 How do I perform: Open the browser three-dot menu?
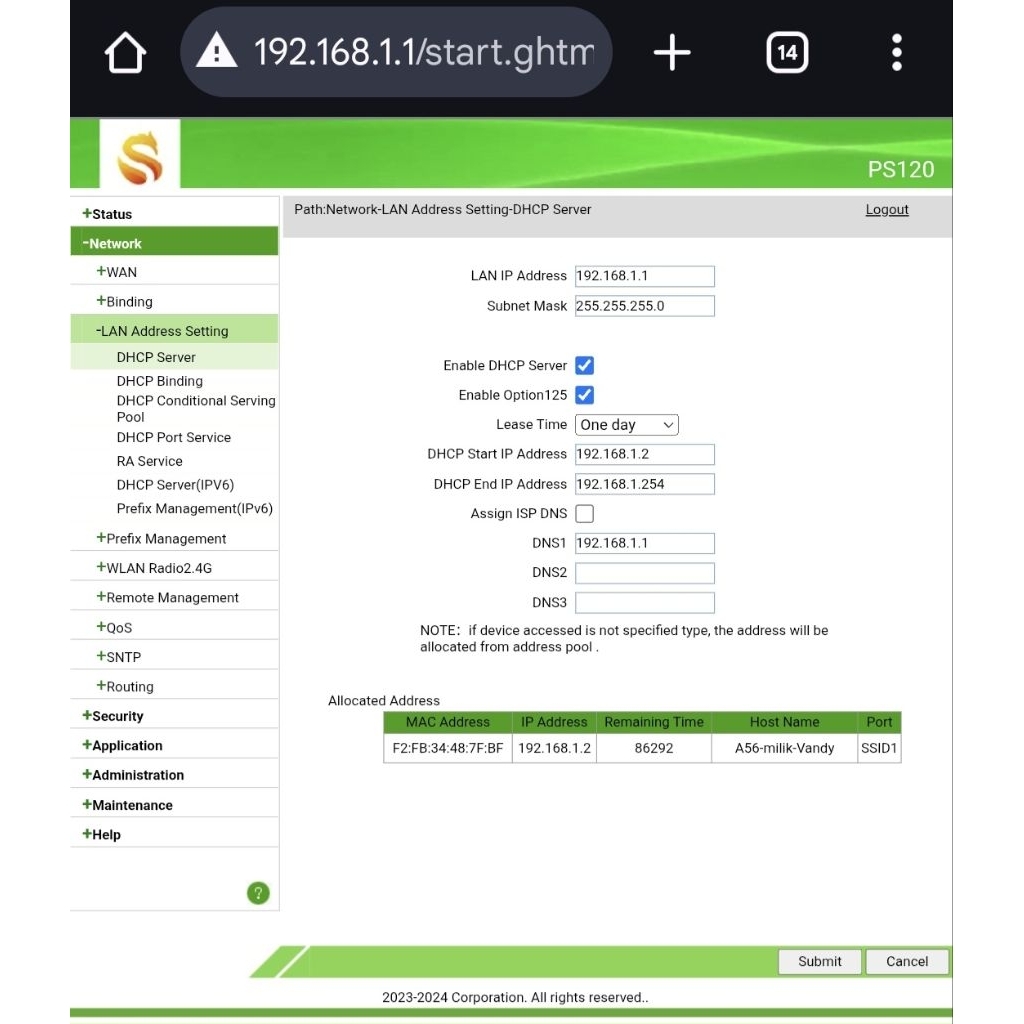point(896,53)
